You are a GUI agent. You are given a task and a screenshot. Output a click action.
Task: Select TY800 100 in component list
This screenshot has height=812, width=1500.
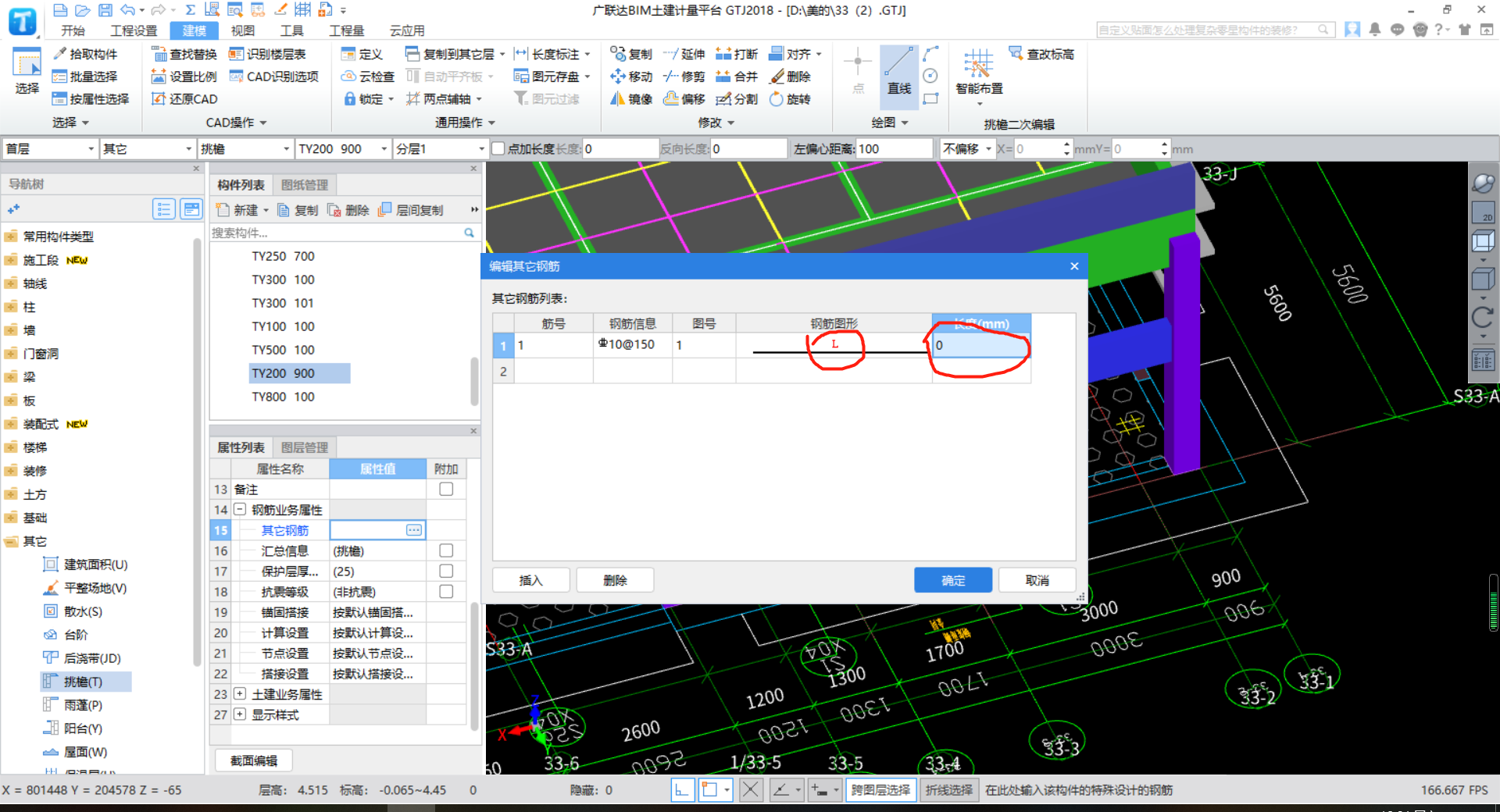[x=283, y=397]
